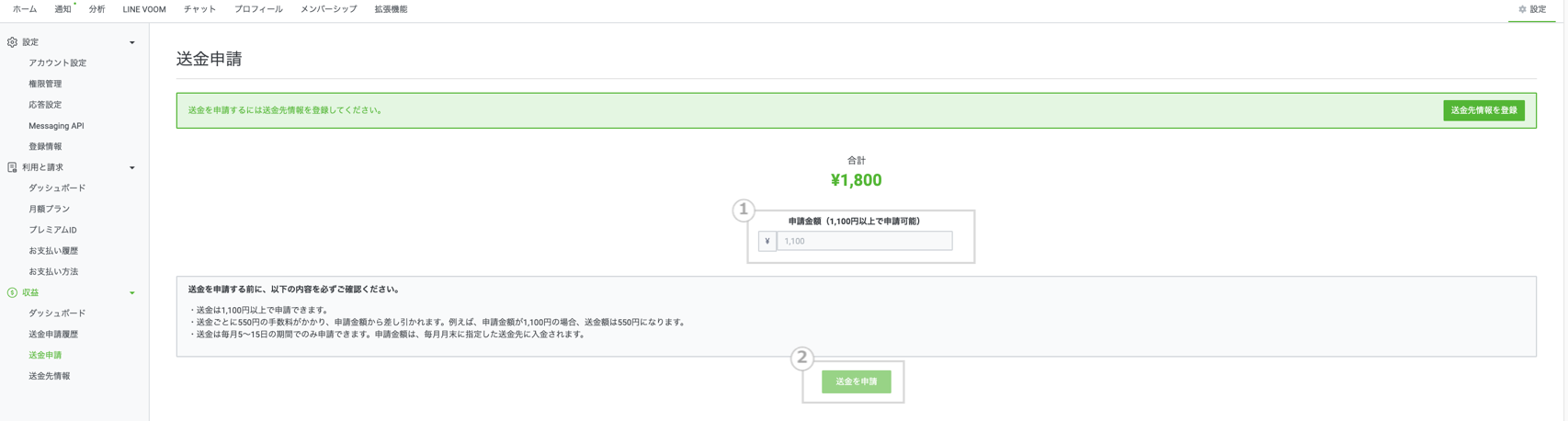Open 送金申請履歴 in the sidebar

53,335
